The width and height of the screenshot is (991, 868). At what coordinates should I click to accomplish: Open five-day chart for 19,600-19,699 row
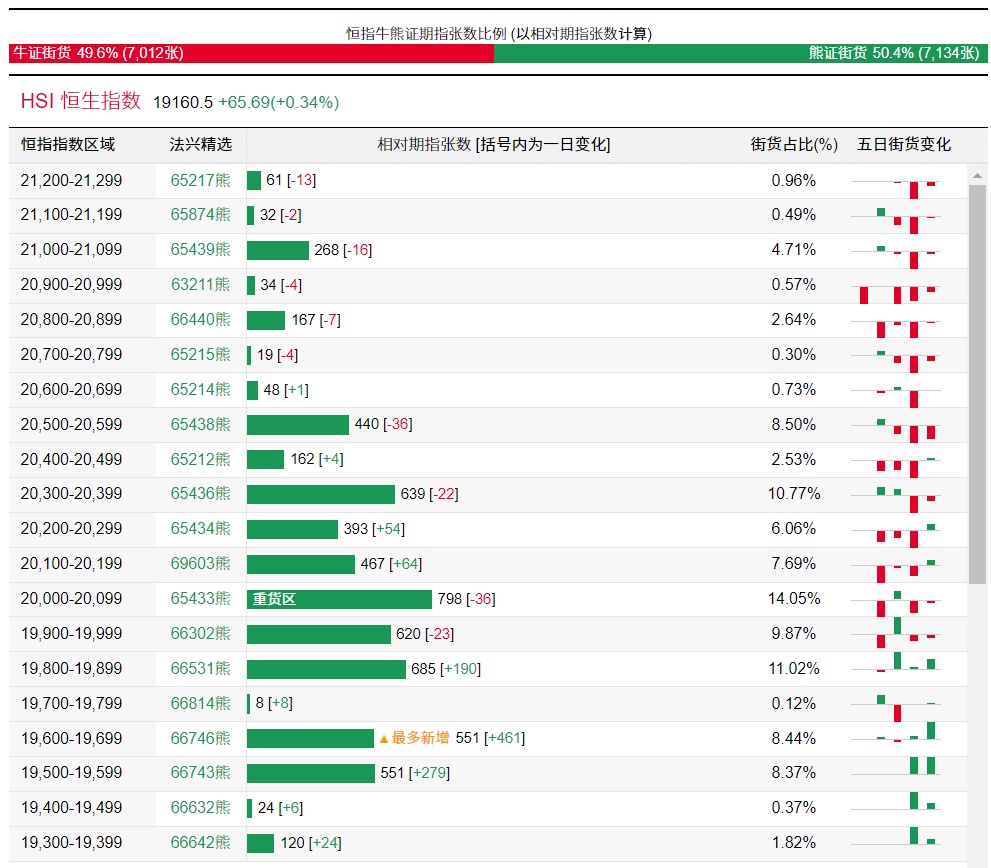[x=895, y=738]
